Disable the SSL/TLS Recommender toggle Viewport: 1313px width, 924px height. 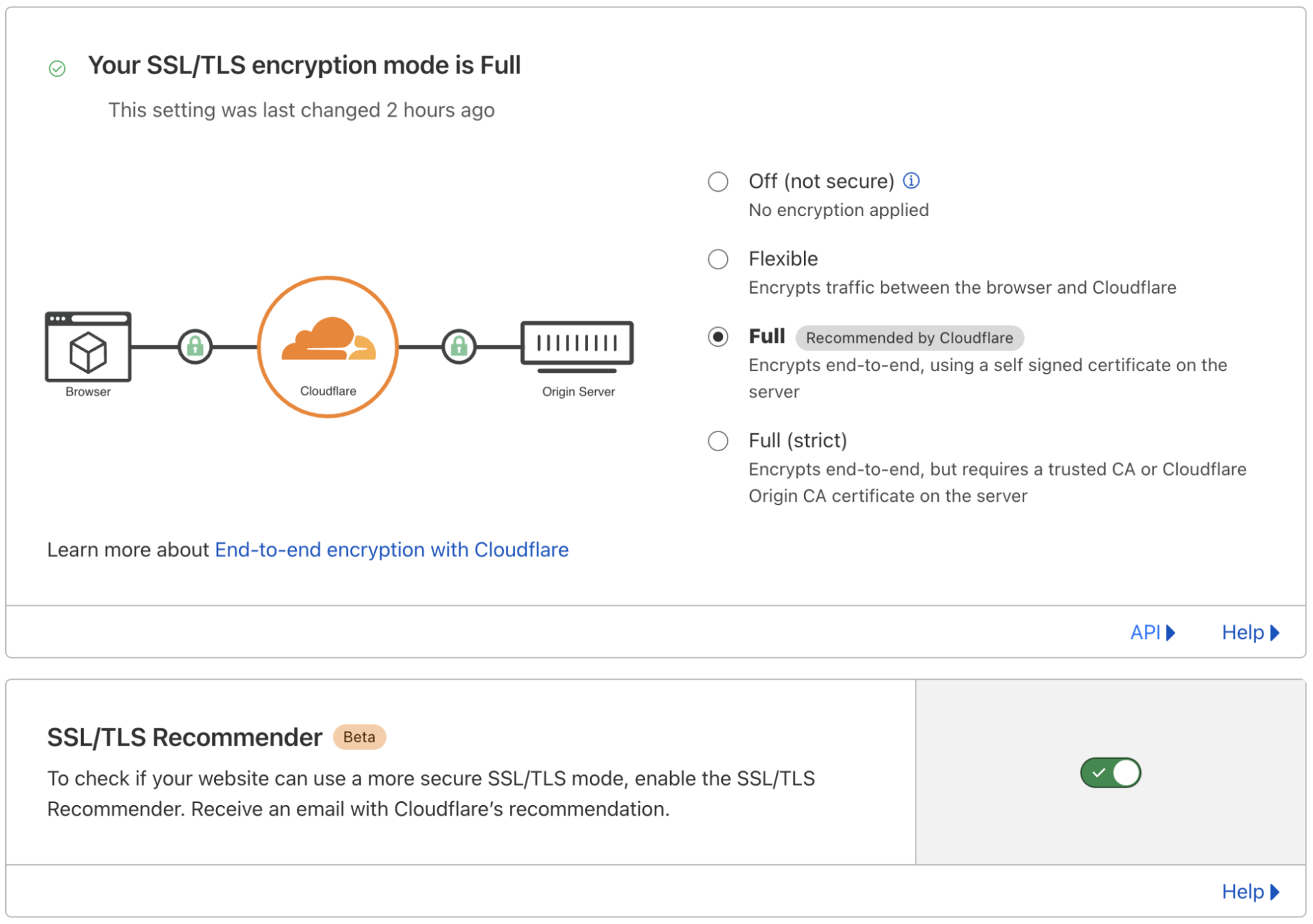[1110, 773]
